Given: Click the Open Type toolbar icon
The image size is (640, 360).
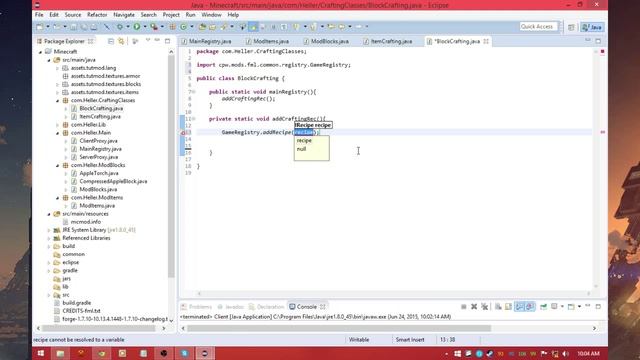Looking at the screenshot, I should coord(202,27).
